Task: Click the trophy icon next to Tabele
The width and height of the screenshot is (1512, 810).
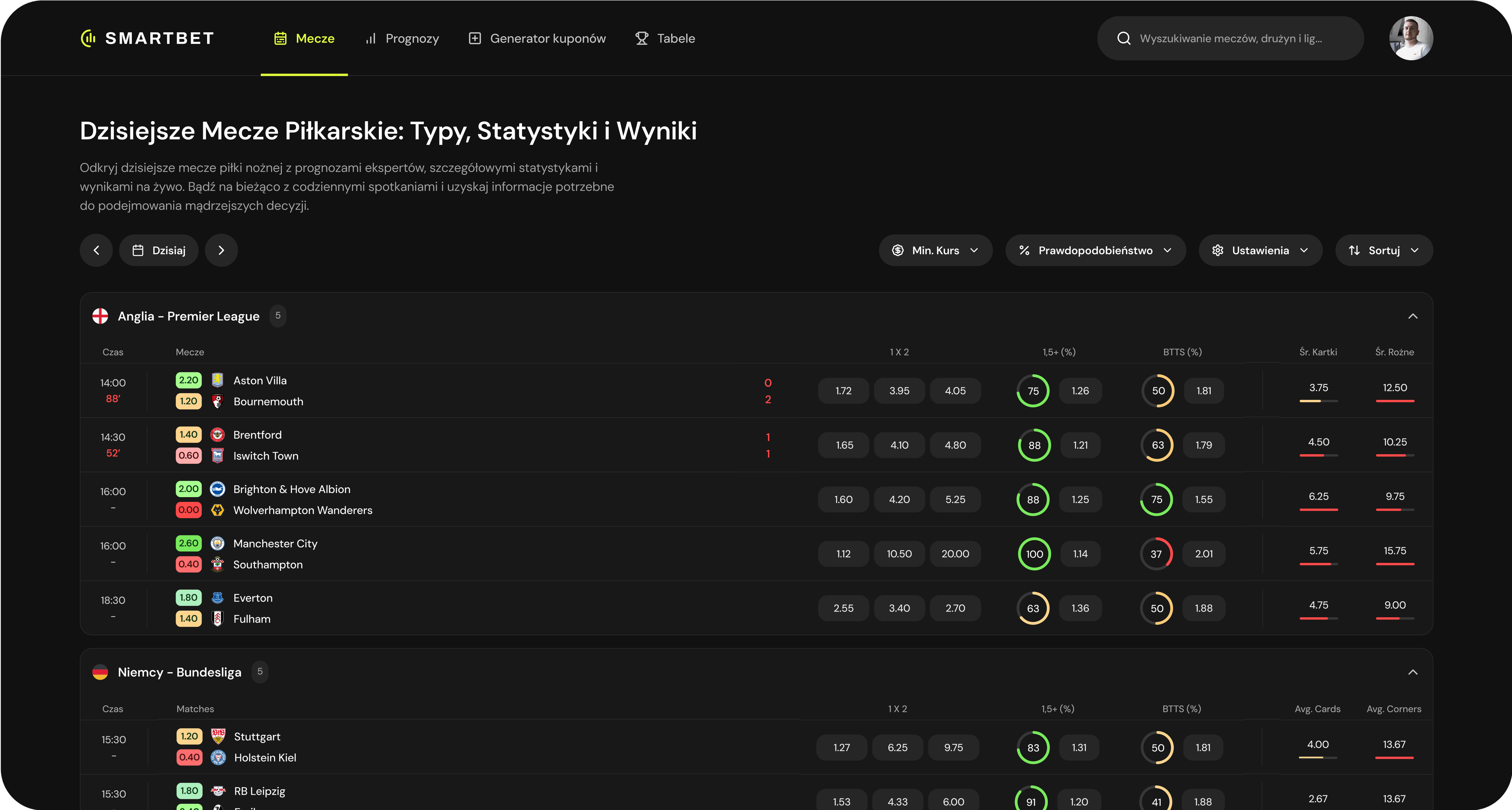Action: pyautogui.click(x=641, y=38)
